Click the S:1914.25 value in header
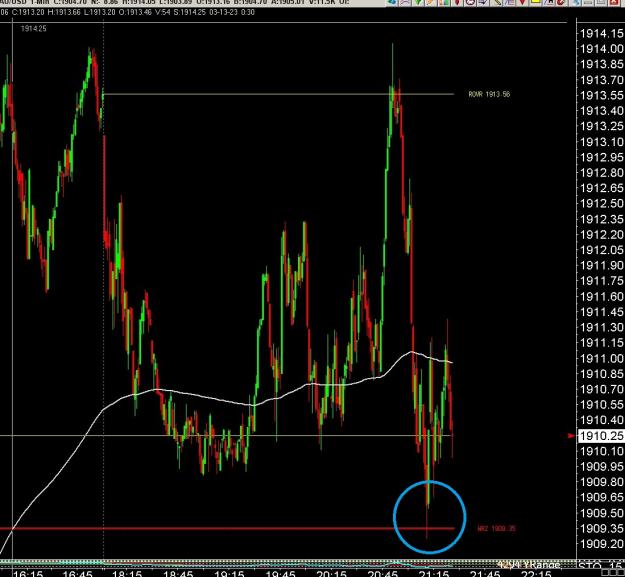 coord(189,12)
